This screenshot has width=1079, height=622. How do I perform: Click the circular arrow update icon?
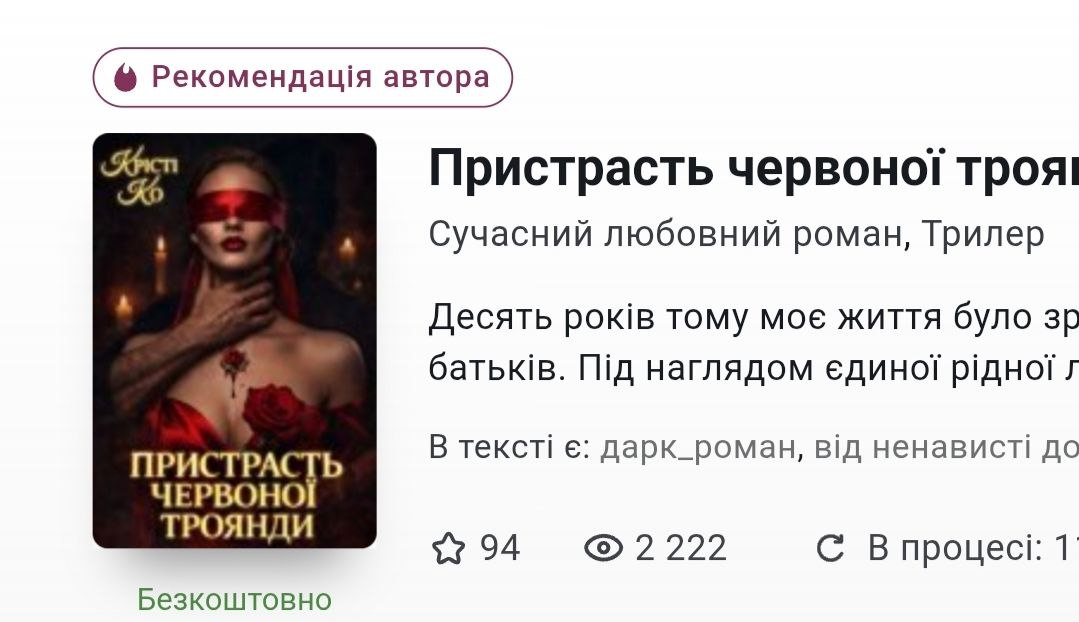[830, 548]
